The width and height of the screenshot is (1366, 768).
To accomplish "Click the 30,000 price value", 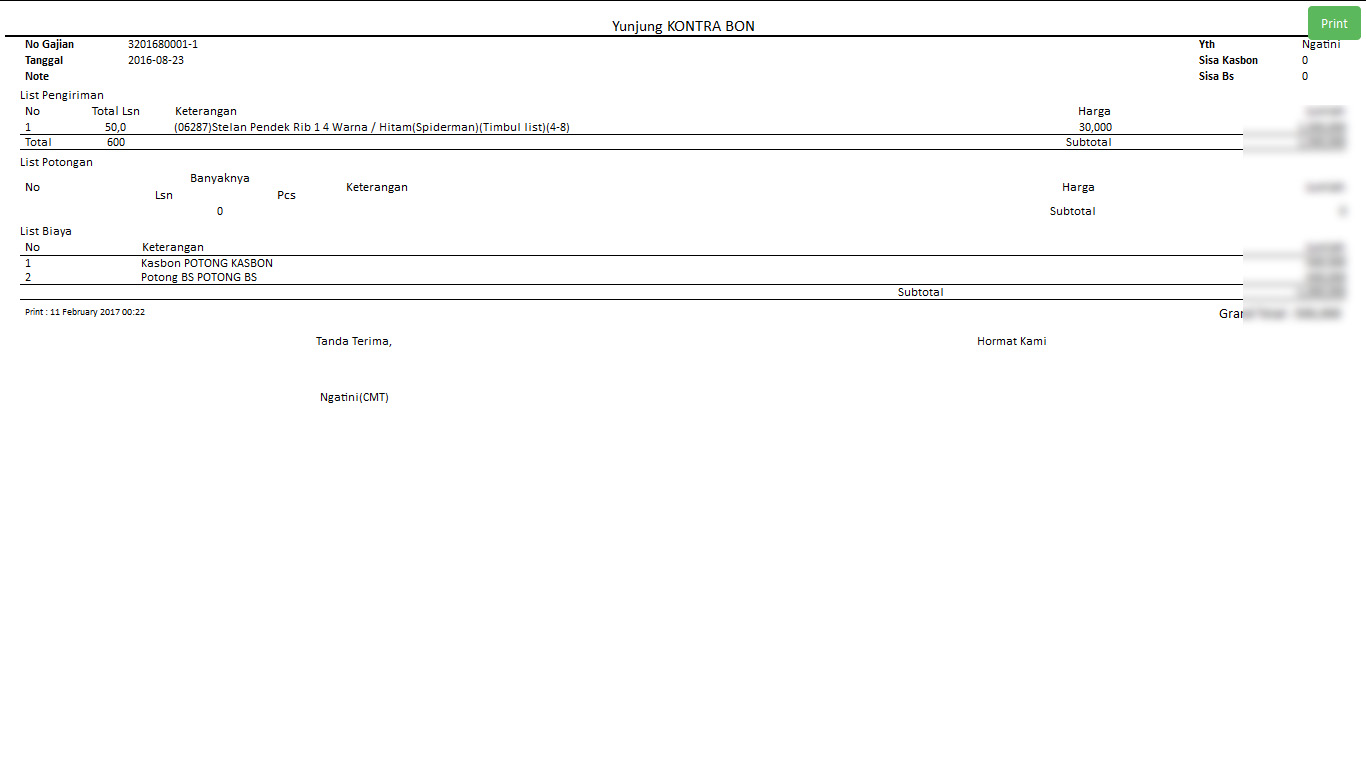I will [1095, 127].
